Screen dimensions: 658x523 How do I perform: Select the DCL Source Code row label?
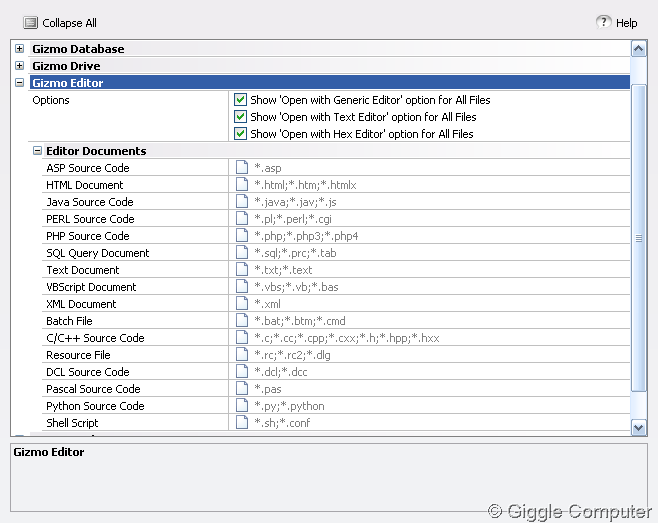click(x=88, y=372)
